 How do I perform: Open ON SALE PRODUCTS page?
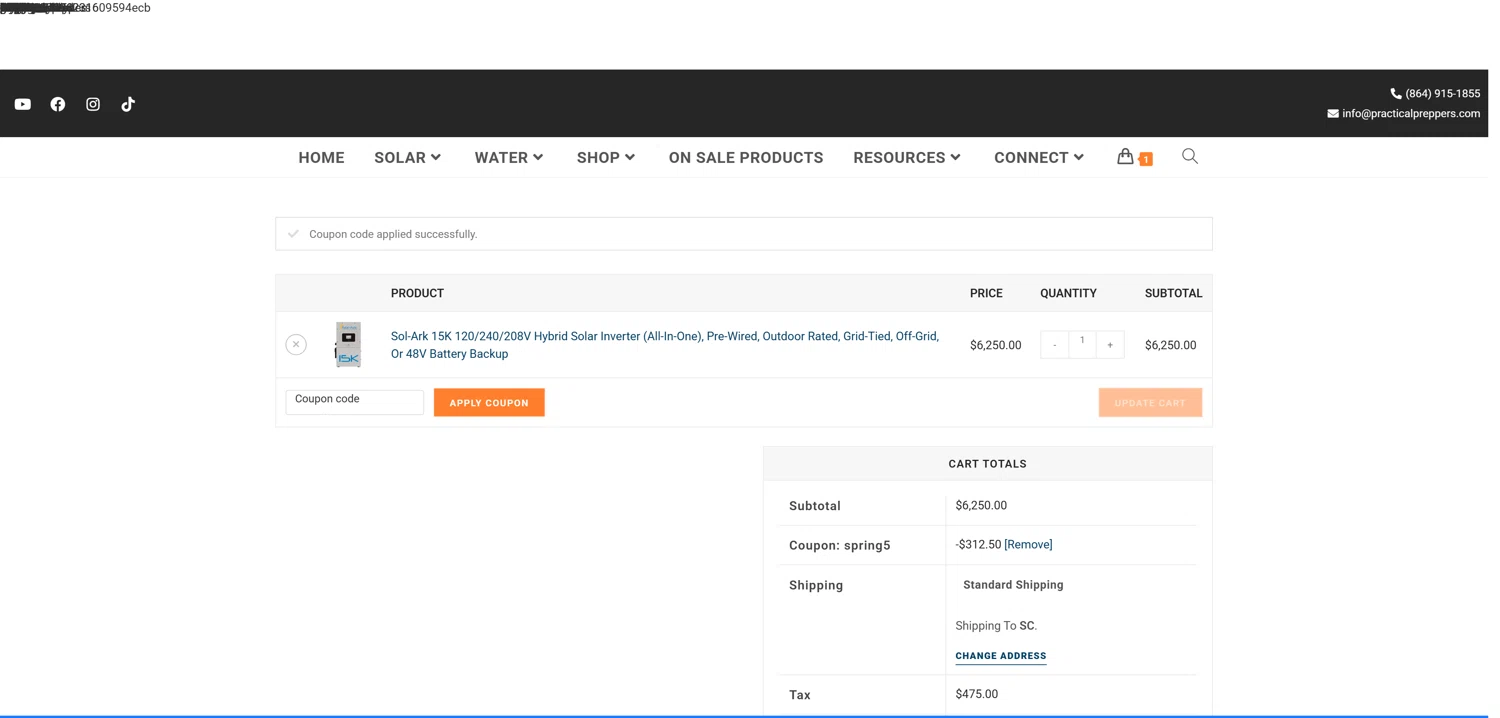click(x=746, y=158)
